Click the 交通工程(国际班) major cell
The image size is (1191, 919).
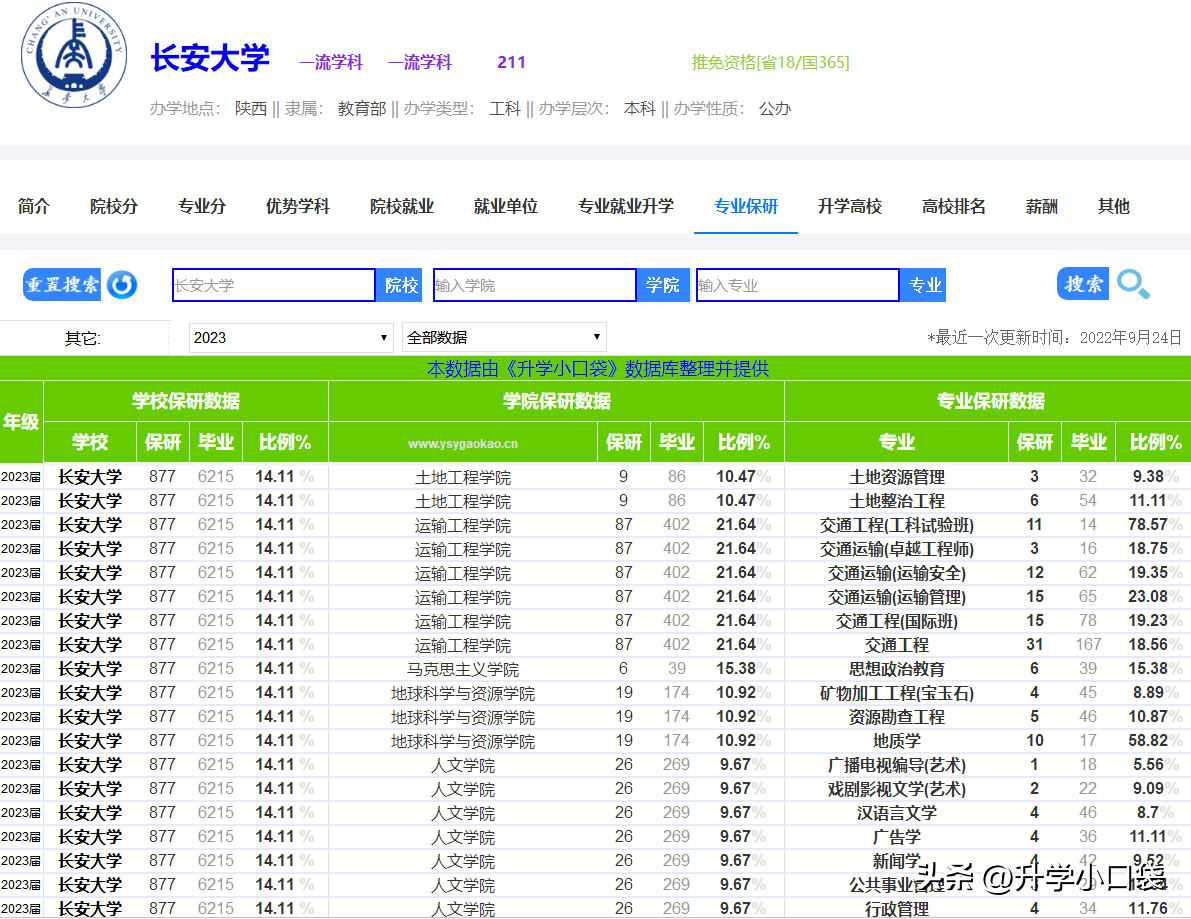pyautogui.click(x=897, y=621)
